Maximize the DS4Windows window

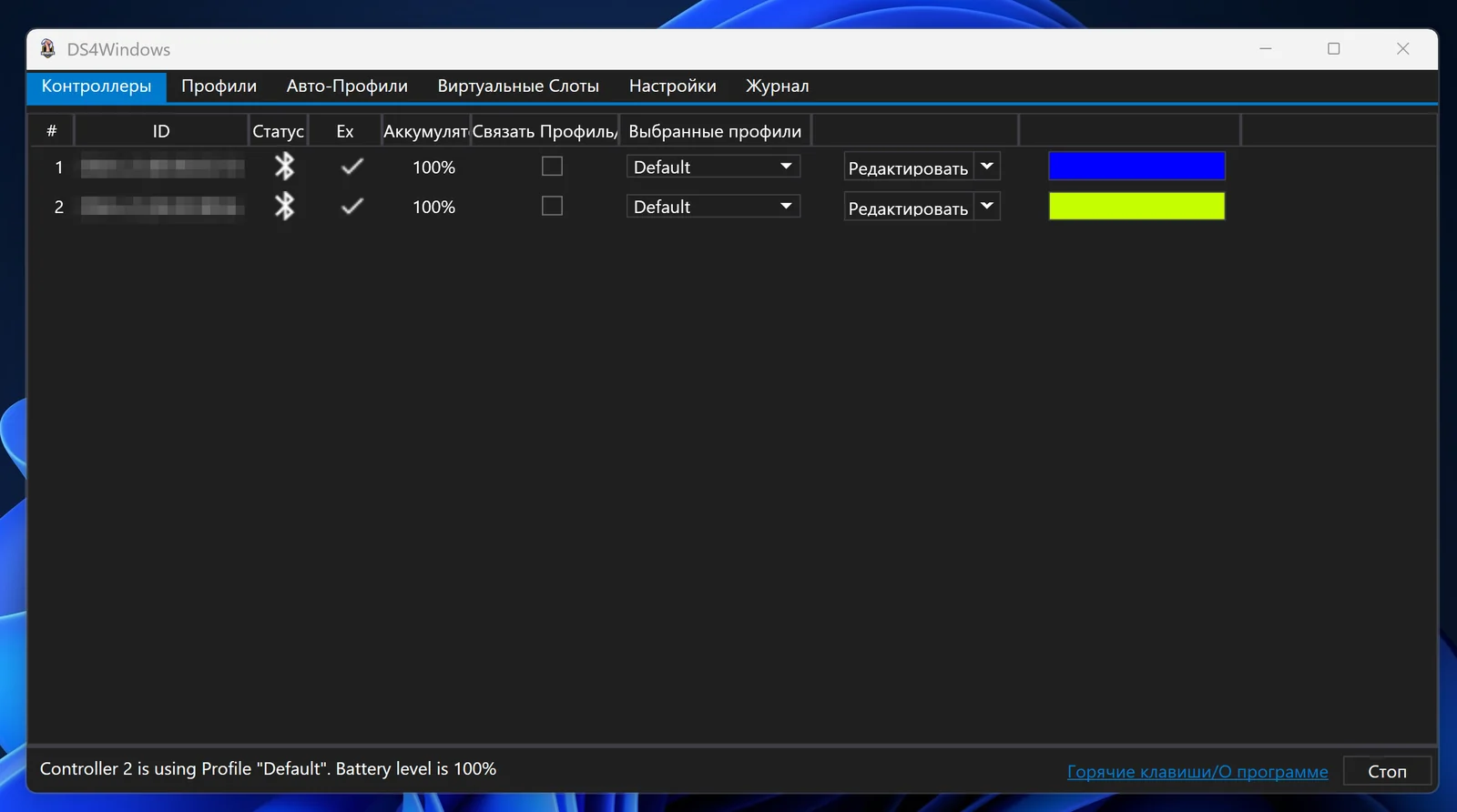1334,49
